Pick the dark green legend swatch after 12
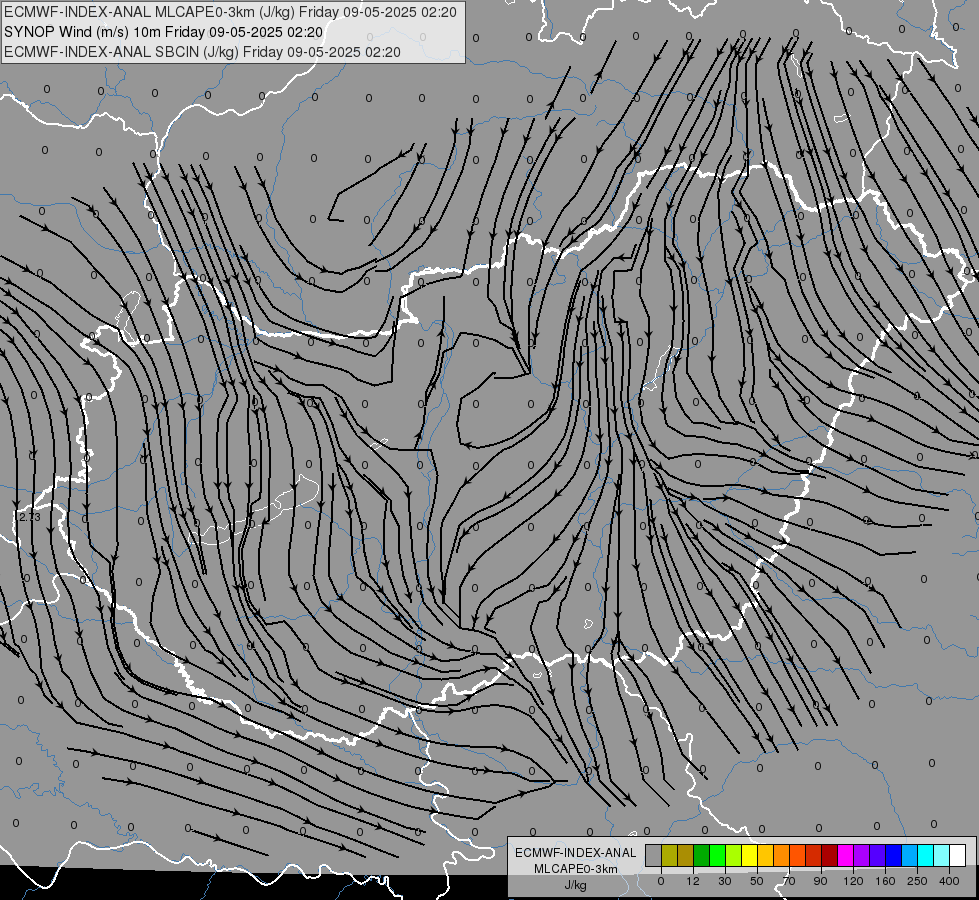The width and height of the screenshot is (979, 900). pos(702,855)
